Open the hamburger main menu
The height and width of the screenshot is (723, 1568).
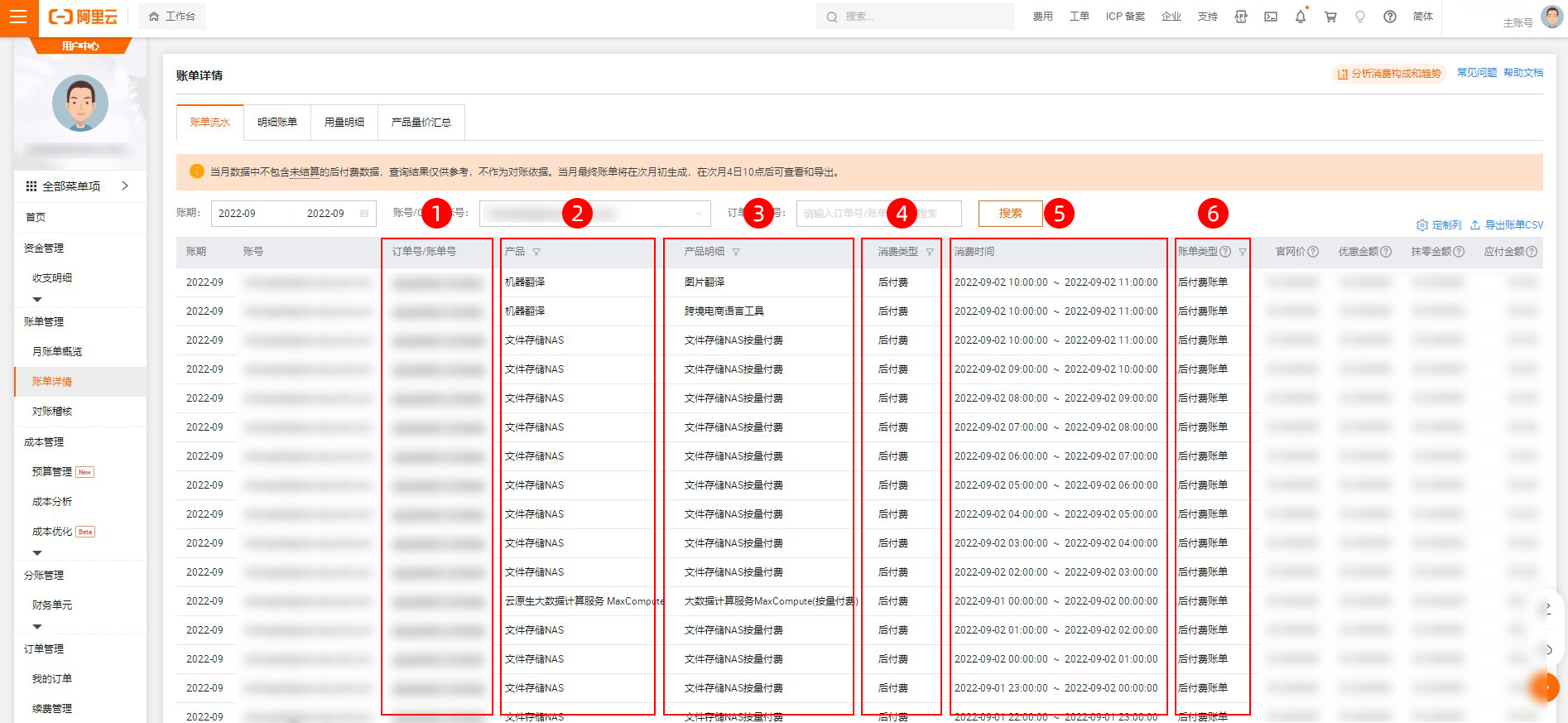pos(18,17)
